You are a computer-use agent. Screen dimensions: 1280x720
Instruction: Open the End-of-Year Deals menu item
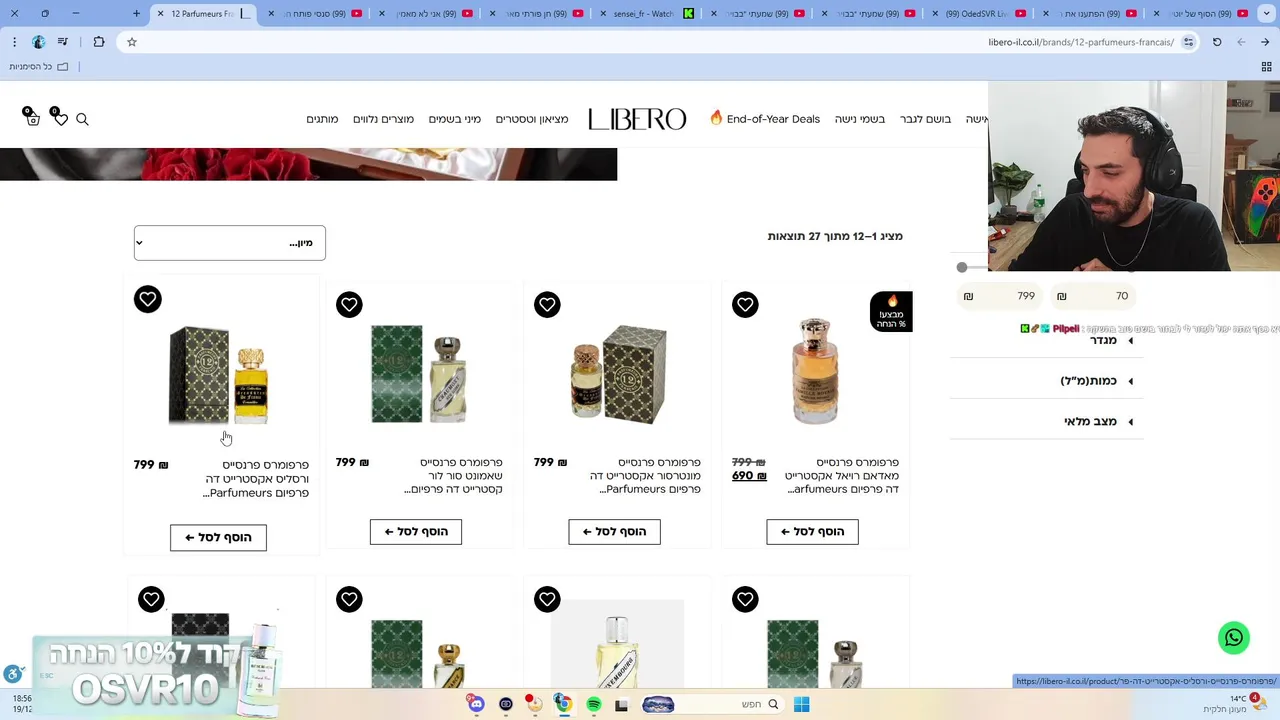pyautogui.click(x=765, y=119)
